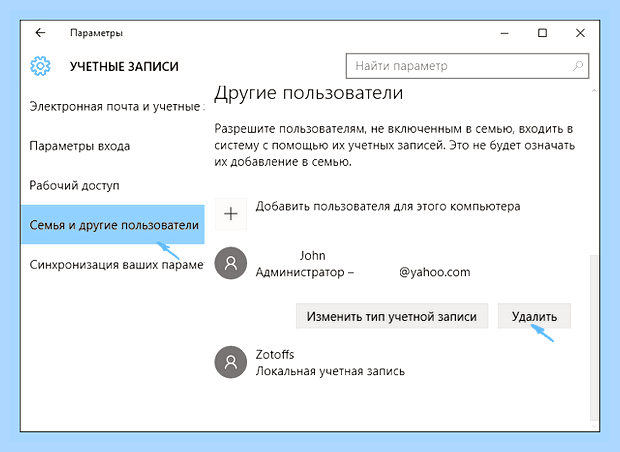
Task: Click Zotoffs' user avatar icon
Action: [231, 362]
